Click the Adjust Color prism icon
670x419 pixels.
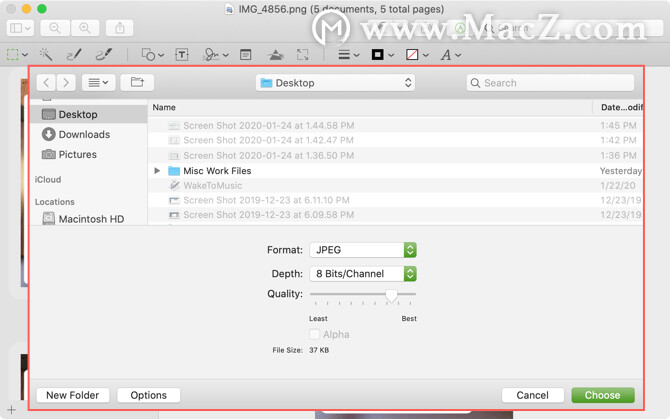click(x=276, y=55)
